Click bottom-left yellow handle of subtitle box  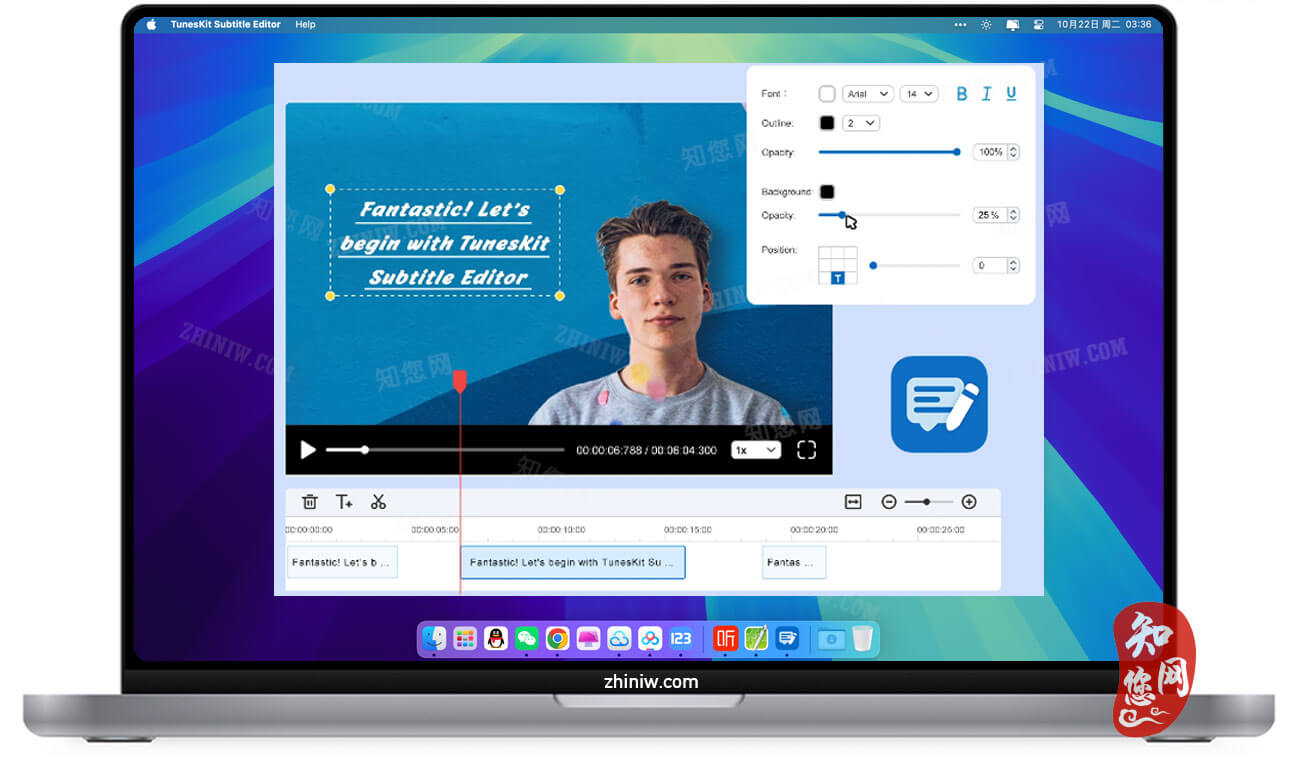[331, 296]
